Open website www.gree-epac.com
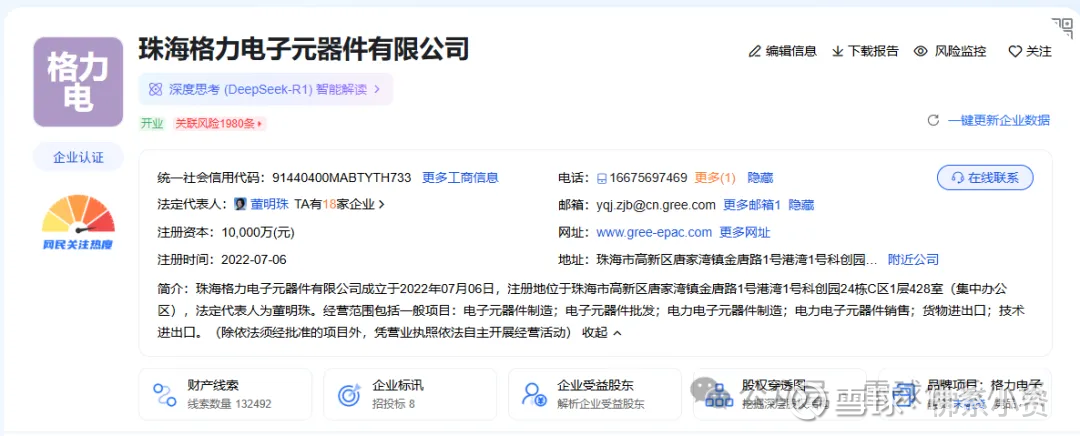Screen dimensions: 1080x436 [654, 232]
